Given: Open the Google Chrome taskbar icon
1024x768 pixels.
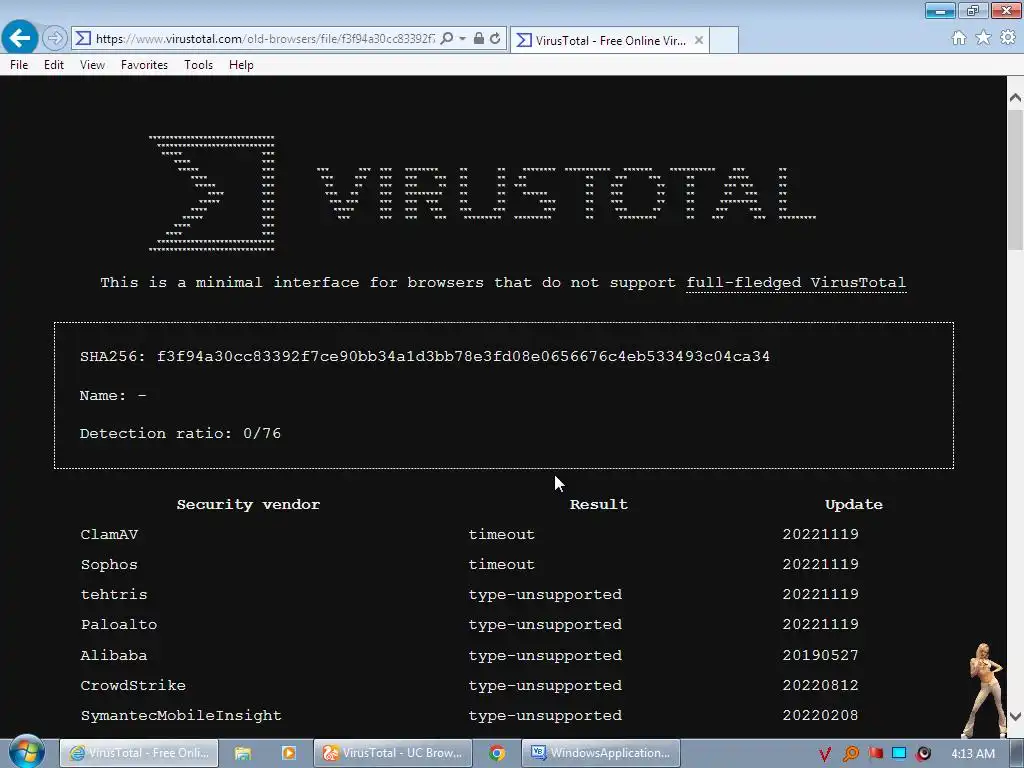Looking at the screenshot, I should (497, 753).
